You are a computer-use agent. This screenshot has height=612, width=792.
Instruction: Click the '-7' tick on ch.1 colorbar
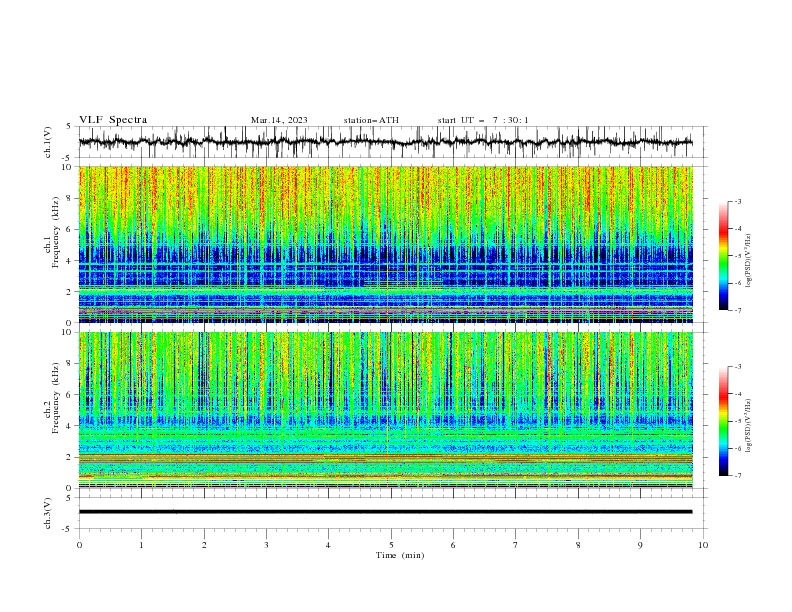(x=738, y=310)
